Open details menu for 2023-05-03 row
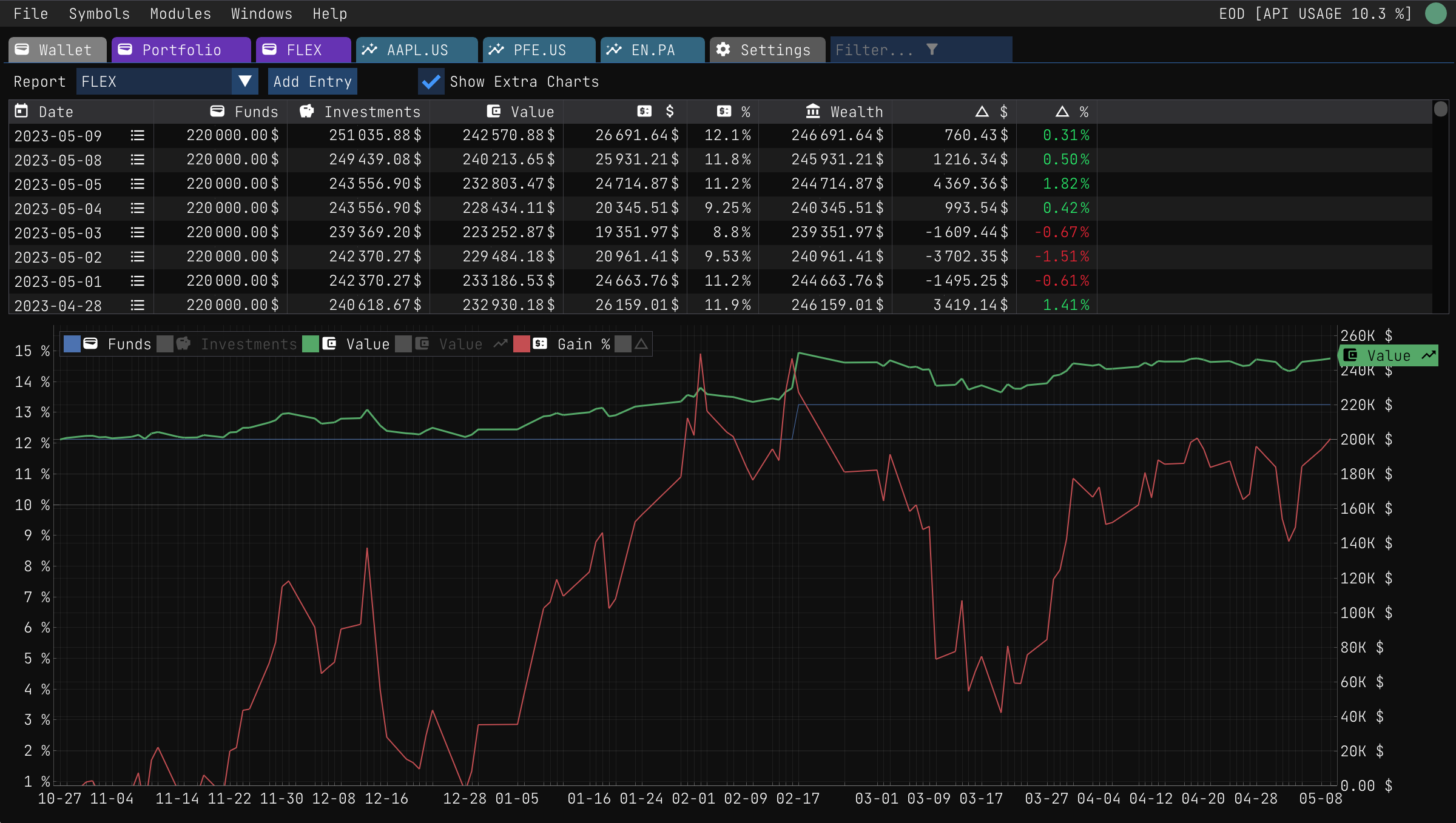1456x823 pixels. (138, 232)
